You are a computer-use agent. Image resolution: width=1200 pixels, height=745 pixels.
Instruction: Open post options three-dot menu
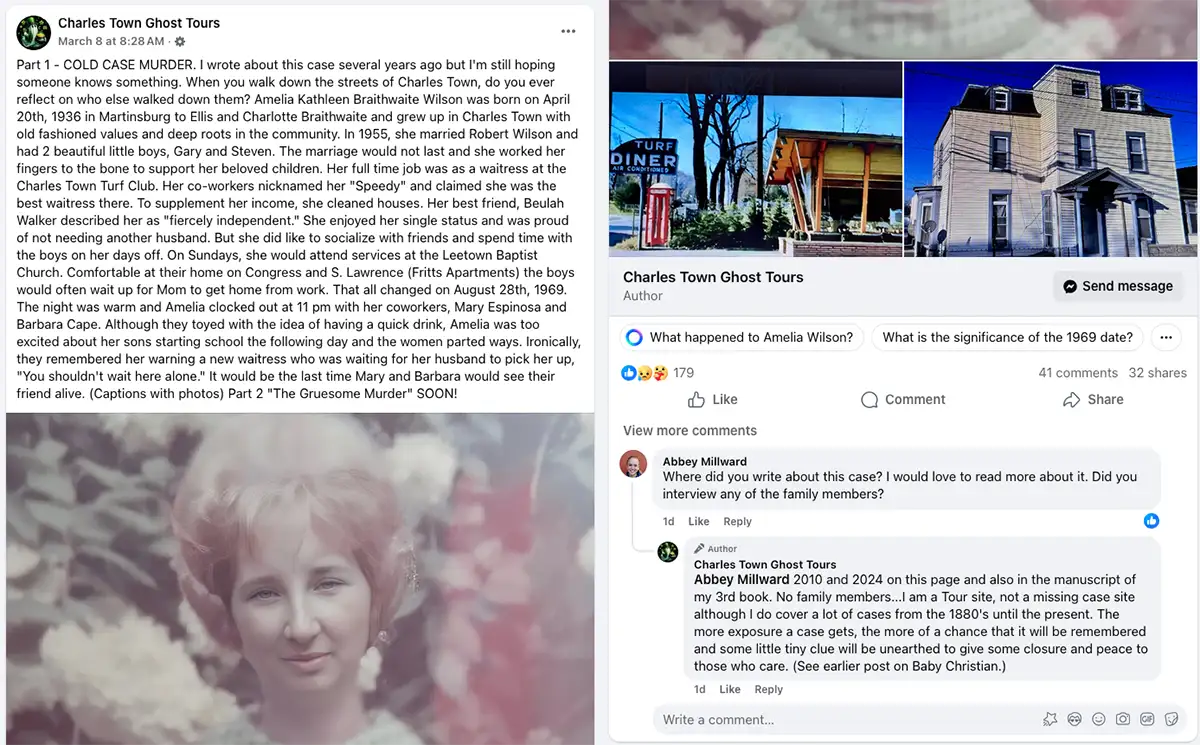tap(568, 32)
